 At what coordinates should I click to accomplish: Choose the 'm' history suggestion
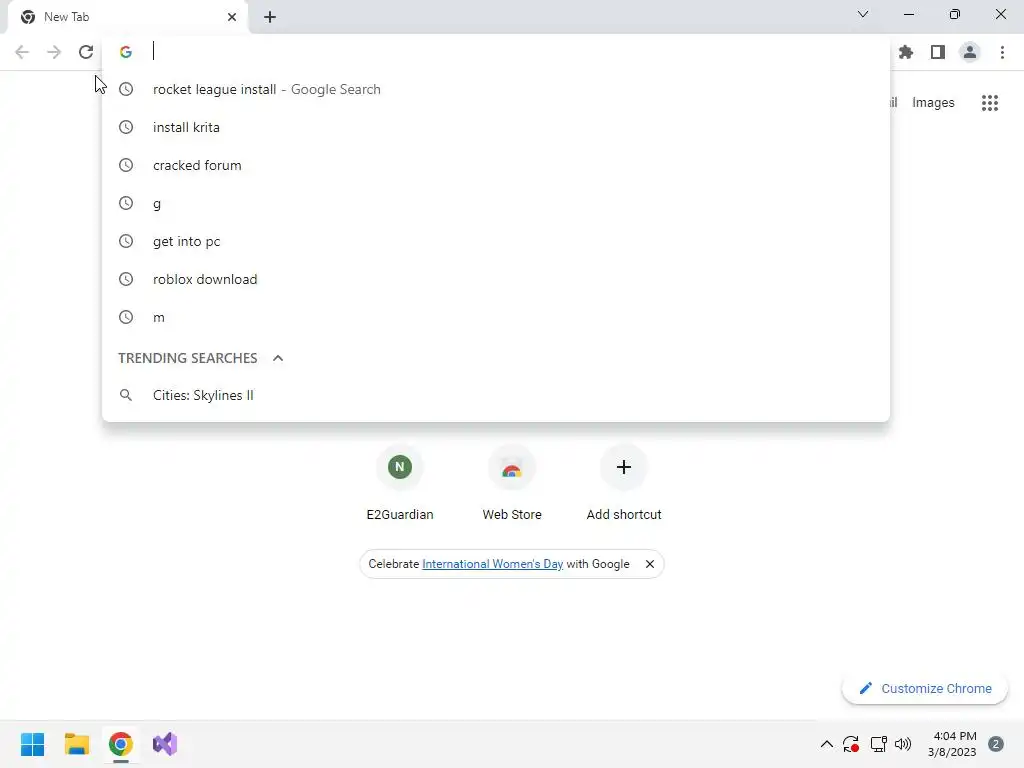pyautogui.click(x=496, y=317)
